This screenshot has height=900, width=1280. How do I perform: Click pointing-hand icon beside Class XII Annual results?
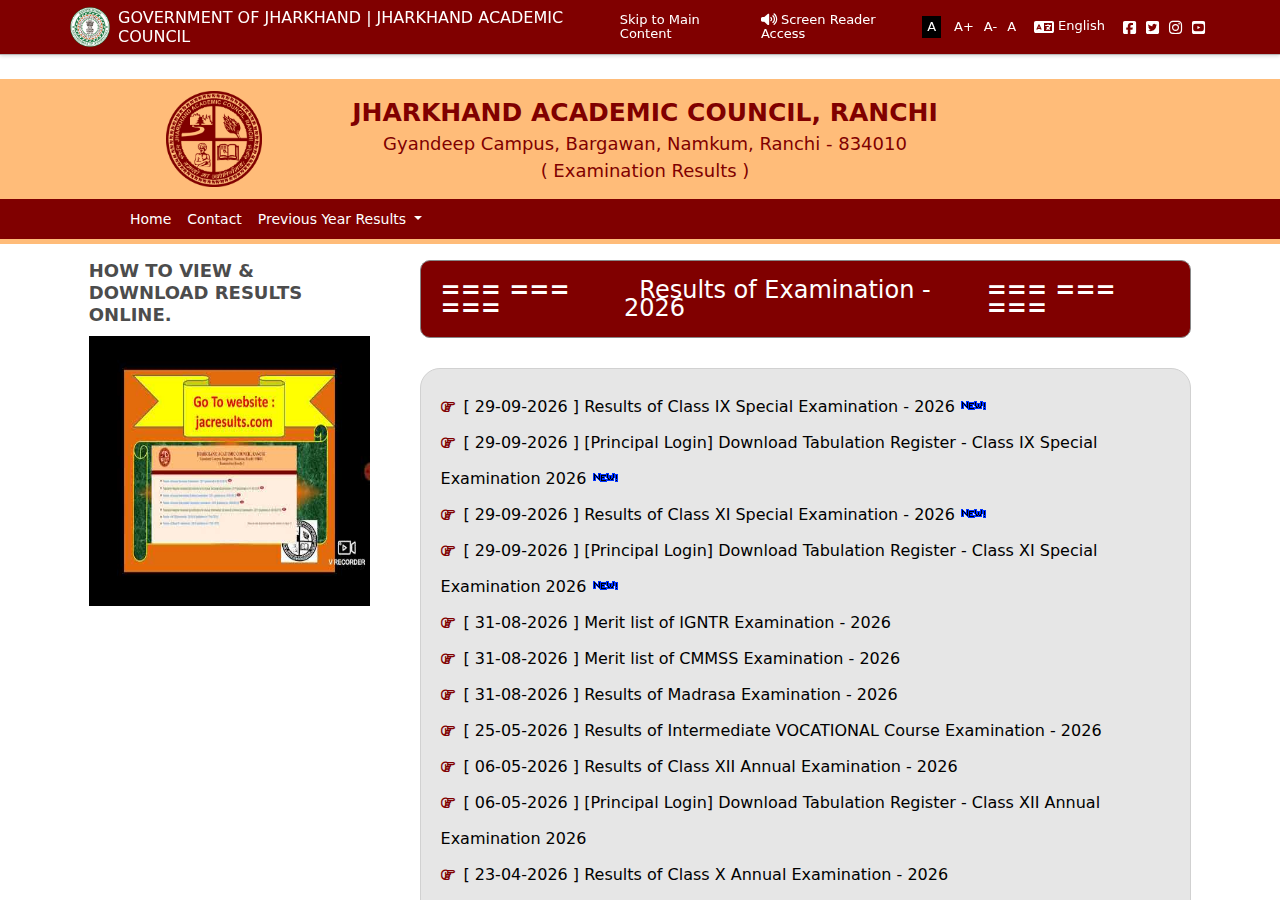[448, 767]
